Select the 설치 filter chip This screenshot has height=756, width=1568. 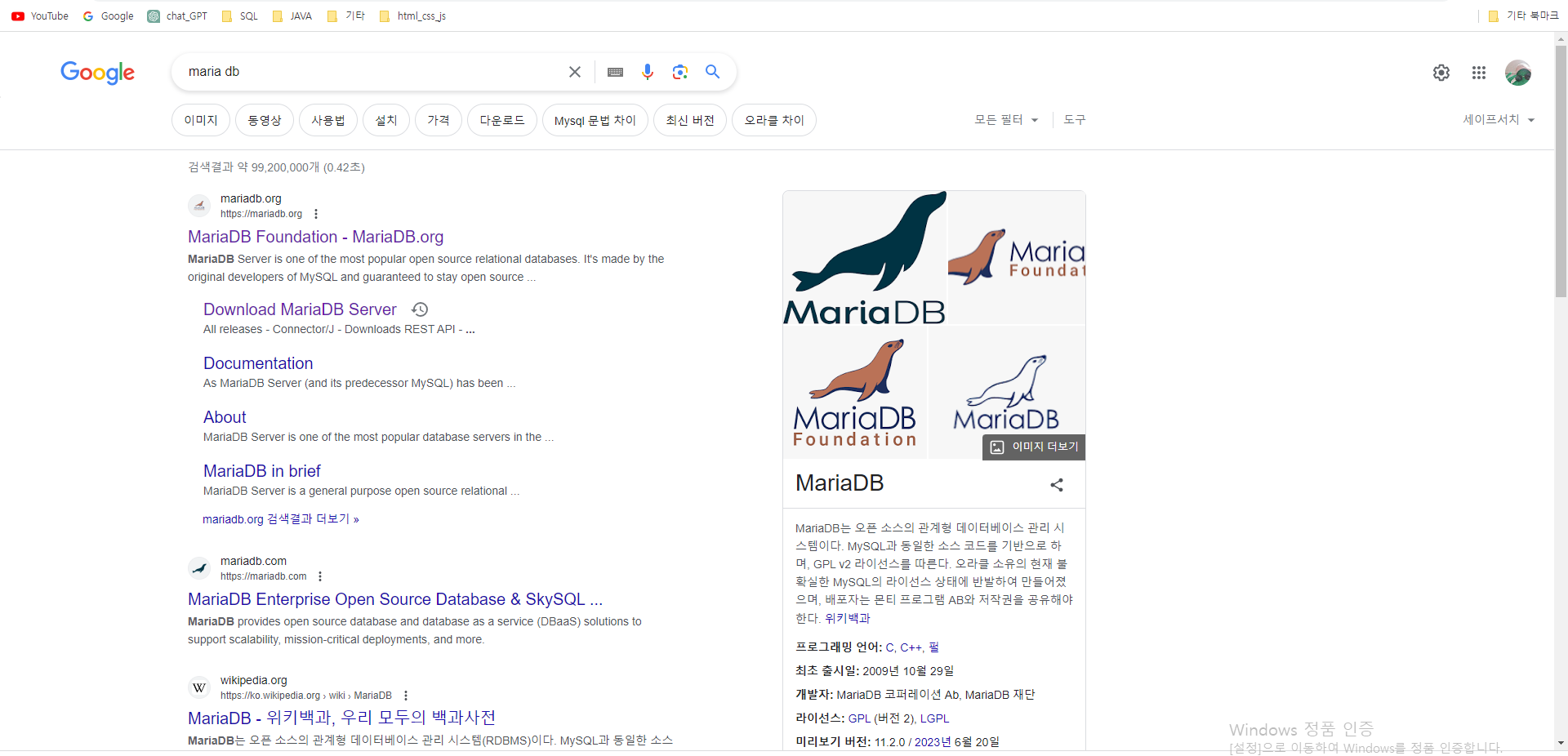386,120
